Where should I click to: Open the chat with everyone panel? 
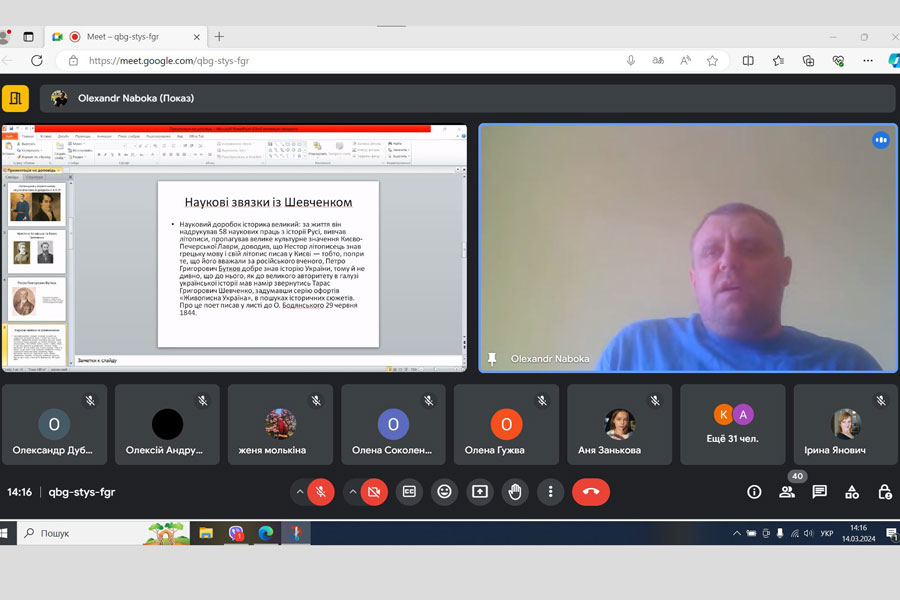(x=820, y=492)
